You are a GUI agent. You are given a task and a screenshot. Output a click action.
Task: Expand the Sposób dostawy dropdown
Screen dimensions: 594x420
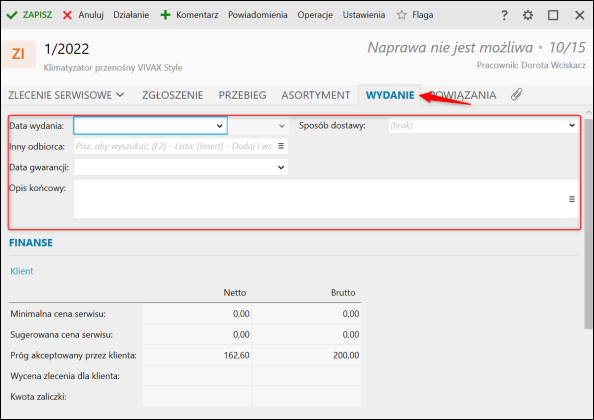coord(572,125)
